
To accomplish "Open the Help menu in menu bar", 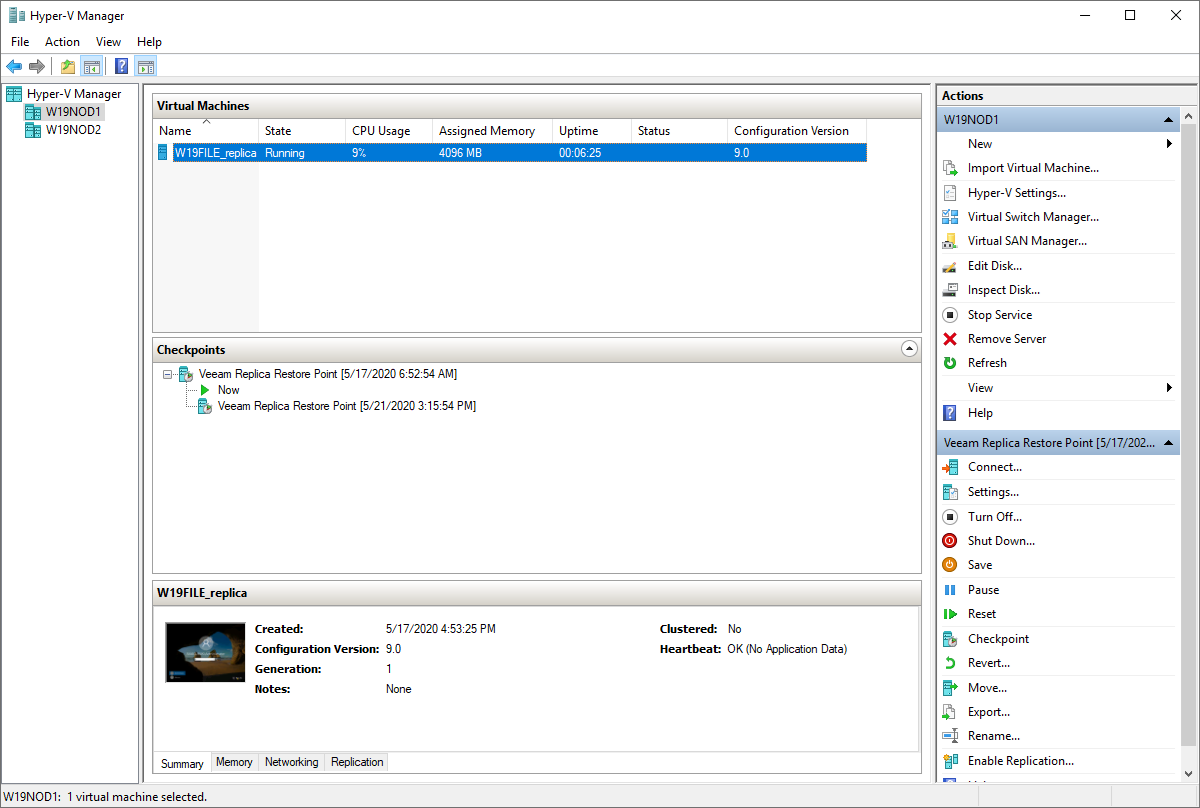I will click(149, 42).
